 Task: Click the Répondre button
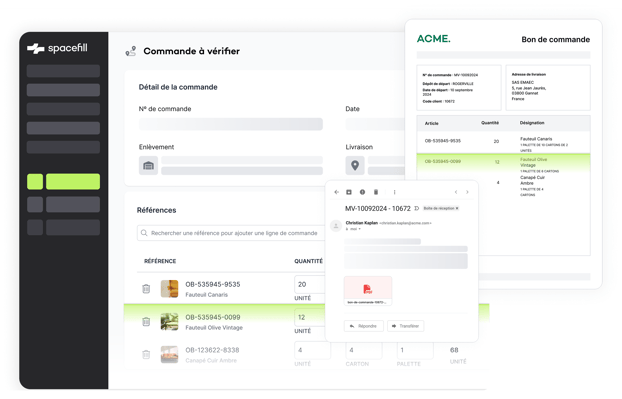coord(363,326)
